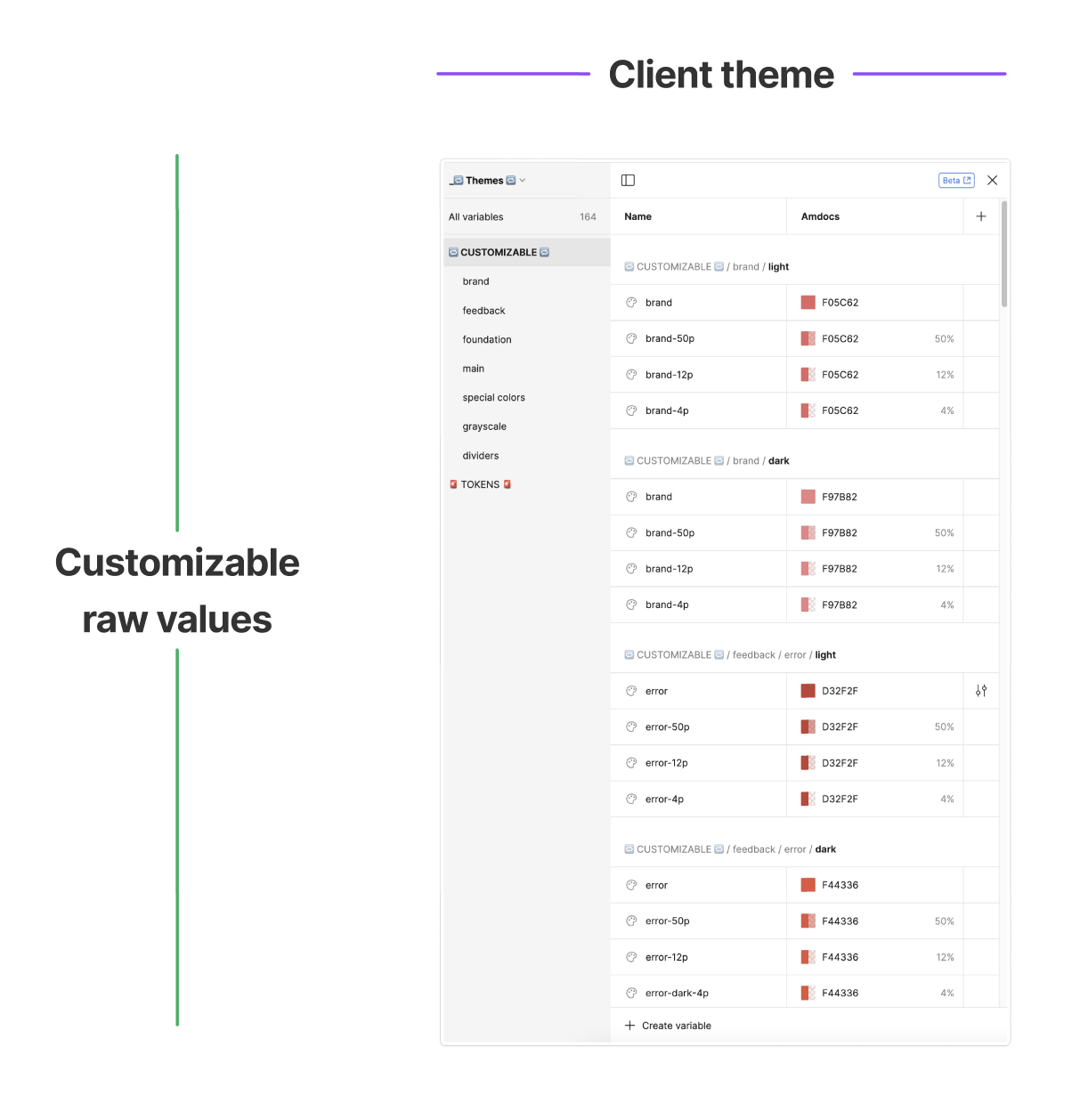Show All variables list
1072x1120 pixels.
pos(476,217)
